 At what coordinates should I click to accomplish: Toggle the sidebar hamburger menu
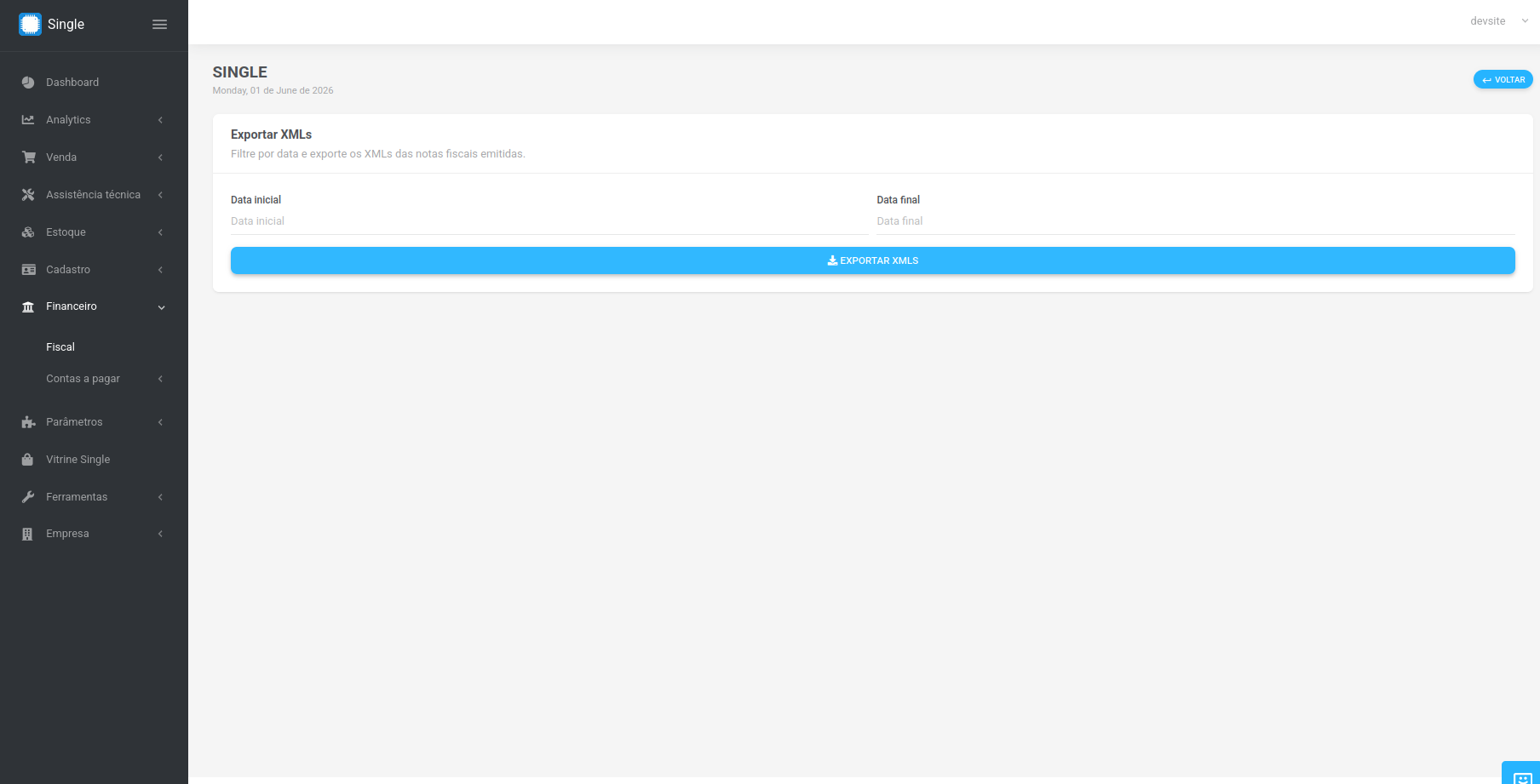pyautogui.click(x=159, y=24)
